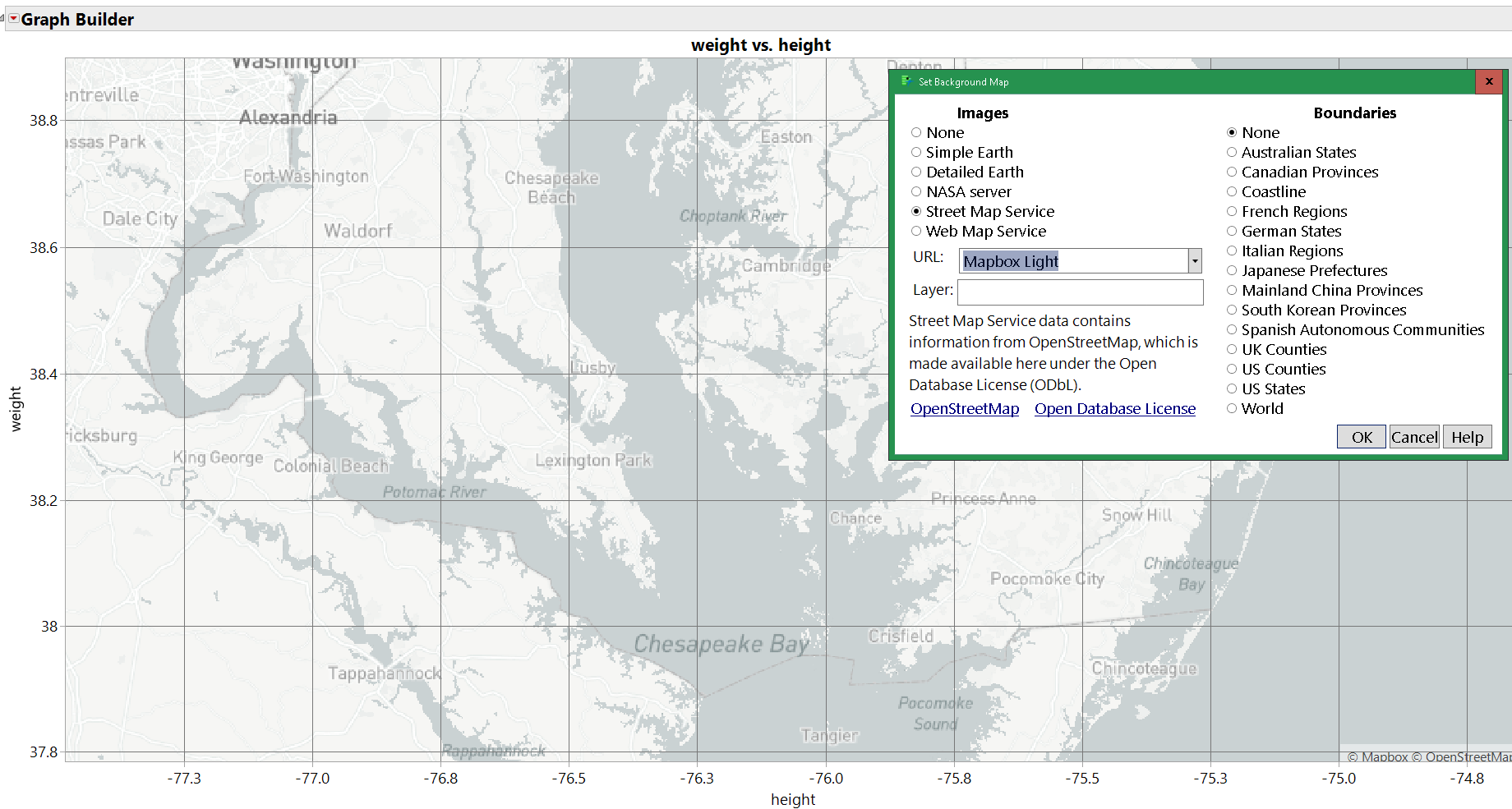Select NASA server image option
The height and width of the screenshot is (809, 1512).
coord(916,191)
